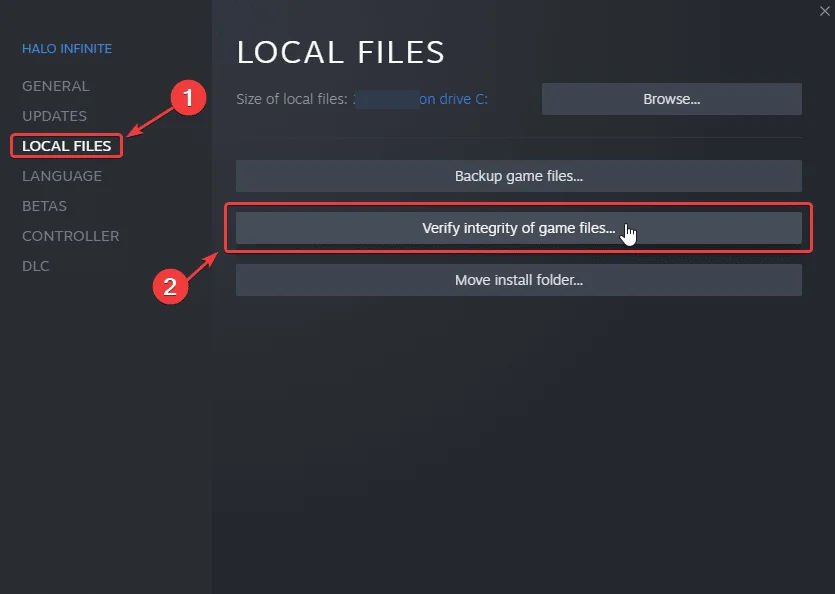Image resolution: width=835 pixels, height=594 pixels.
Task: Show the DLC section
Action: (x=36, y=266)
